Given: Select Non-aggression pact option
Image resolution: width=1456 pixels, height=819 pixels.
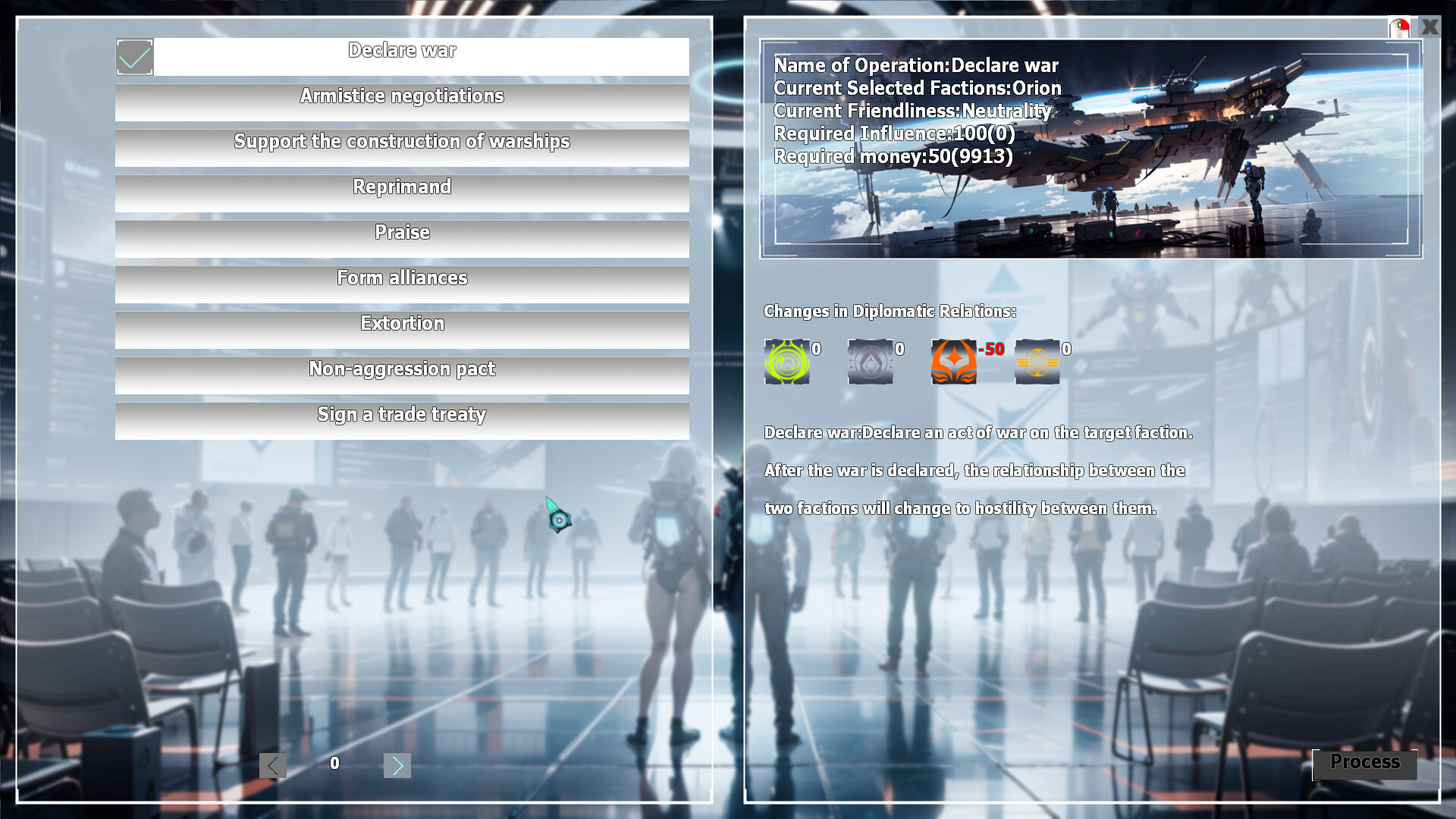Looking at the screenshot, I should (402, 375).
